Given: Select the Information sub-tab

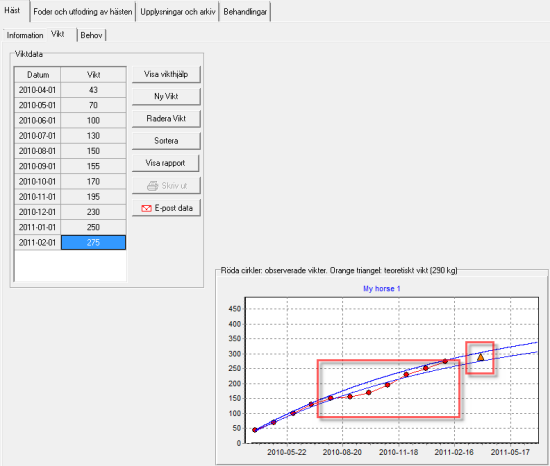Looking at the screenshot, I should 25,35.
